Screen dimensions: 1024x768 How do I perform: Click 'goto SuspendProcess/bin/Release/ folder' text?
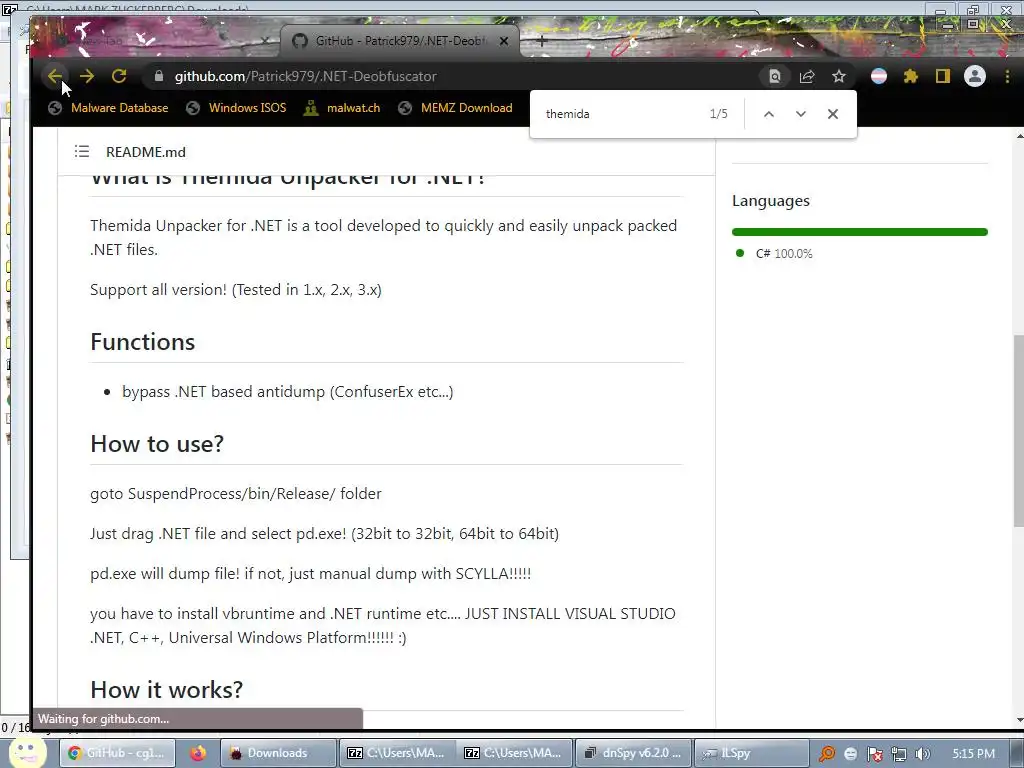click(x=236, y=494)
